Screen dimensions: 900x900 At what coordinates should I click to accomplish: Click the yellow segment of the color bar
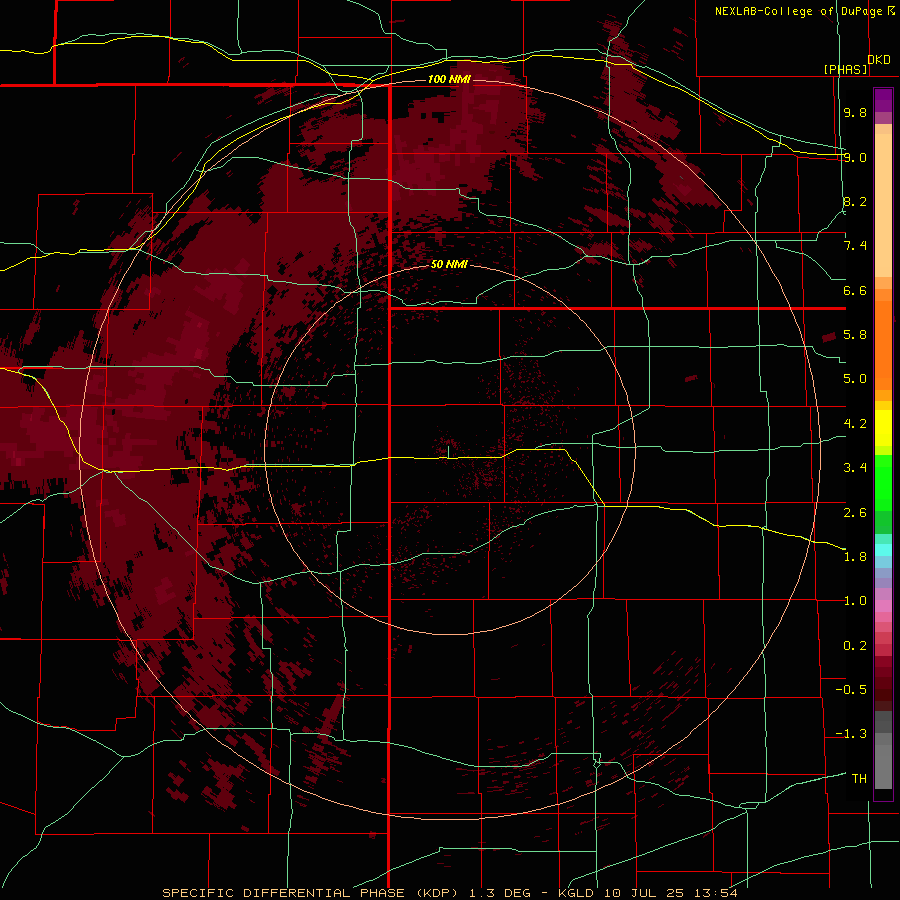(883, 428)
